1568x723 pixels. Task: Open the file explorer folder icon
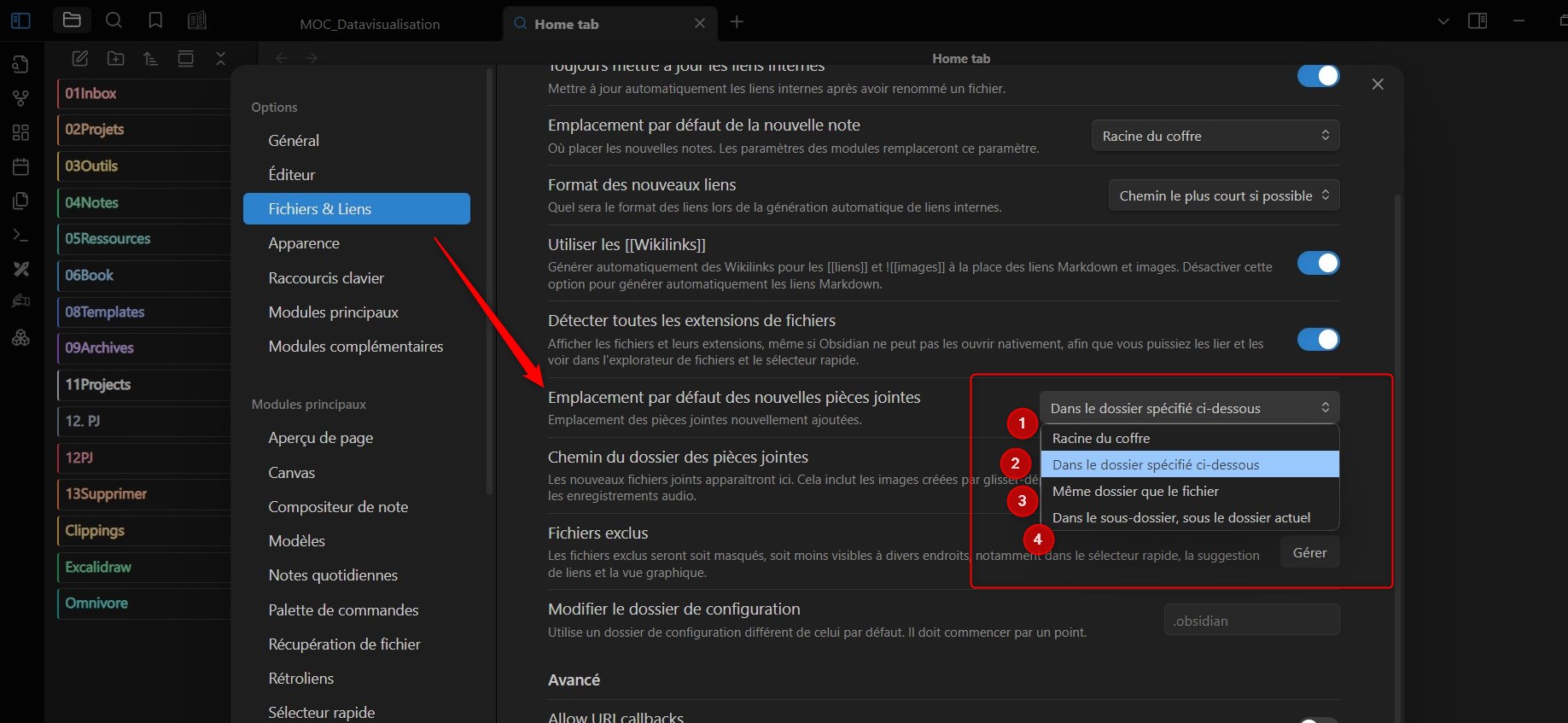click(x=73, y=20)
